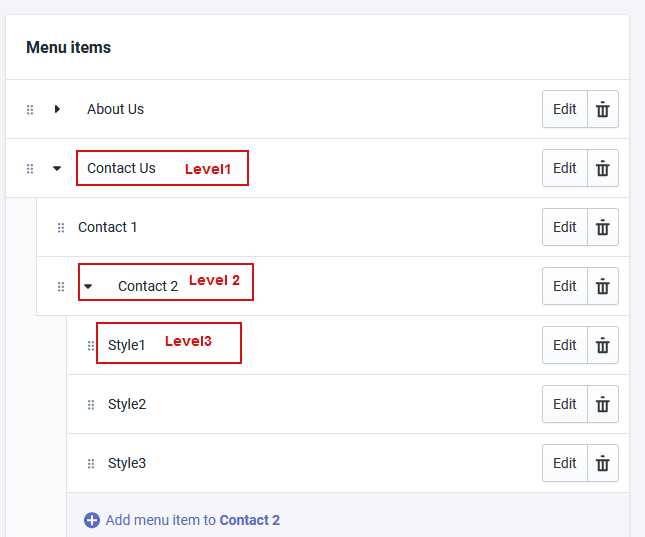Click drag handle beside Contact 1
The width and height of the screenshot is (645, 537).
pyautogui.click(x=61, y=228)
